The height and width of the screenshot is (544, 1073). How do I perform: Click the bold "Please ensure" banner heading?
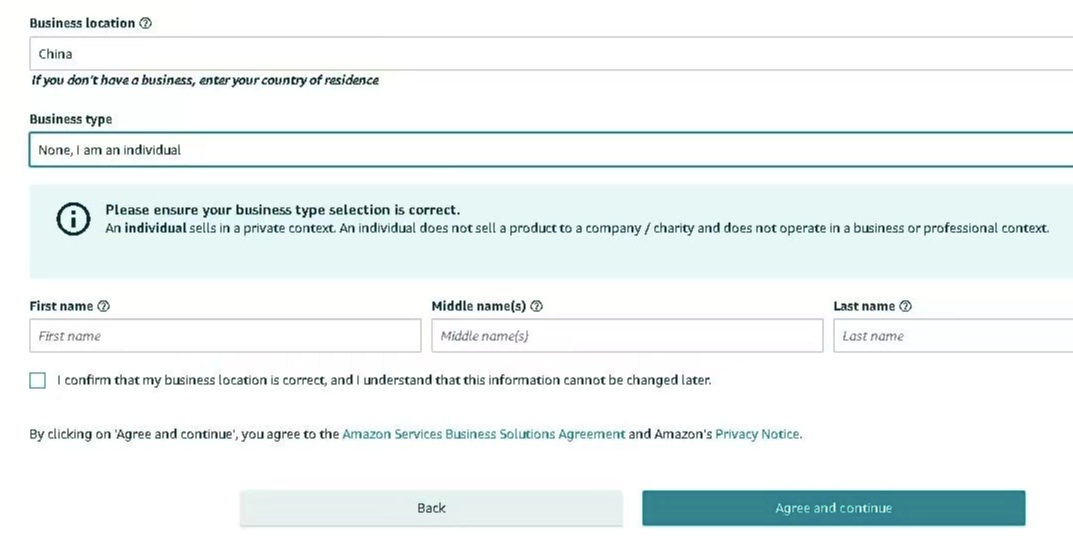pyautogui.click(x=282, y=211)
